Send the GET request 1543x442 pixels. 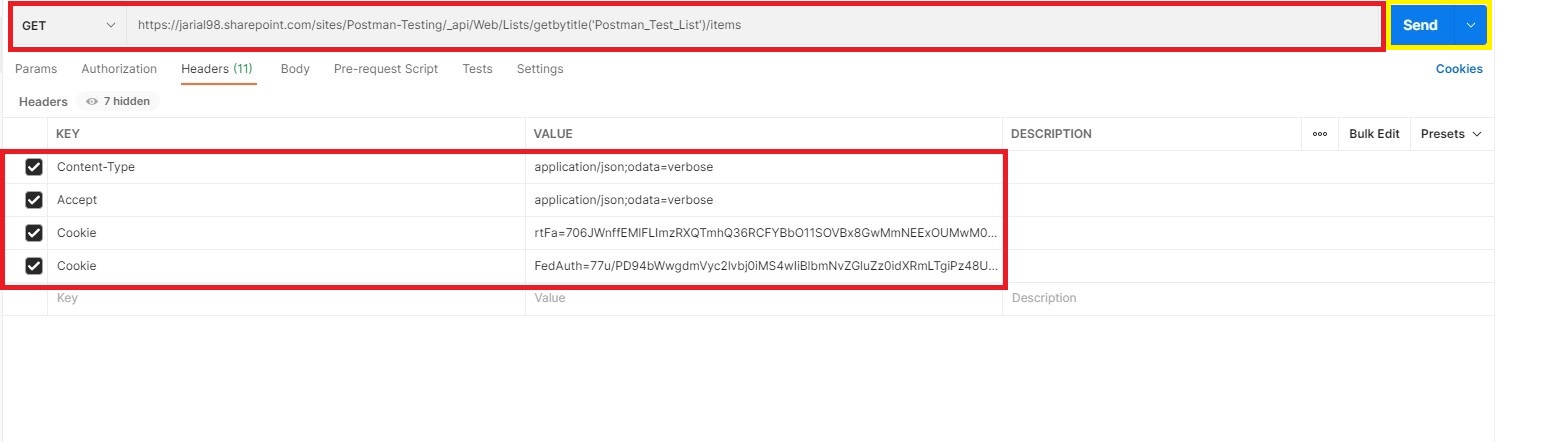pyautogui.click(x=1420, y=26)
